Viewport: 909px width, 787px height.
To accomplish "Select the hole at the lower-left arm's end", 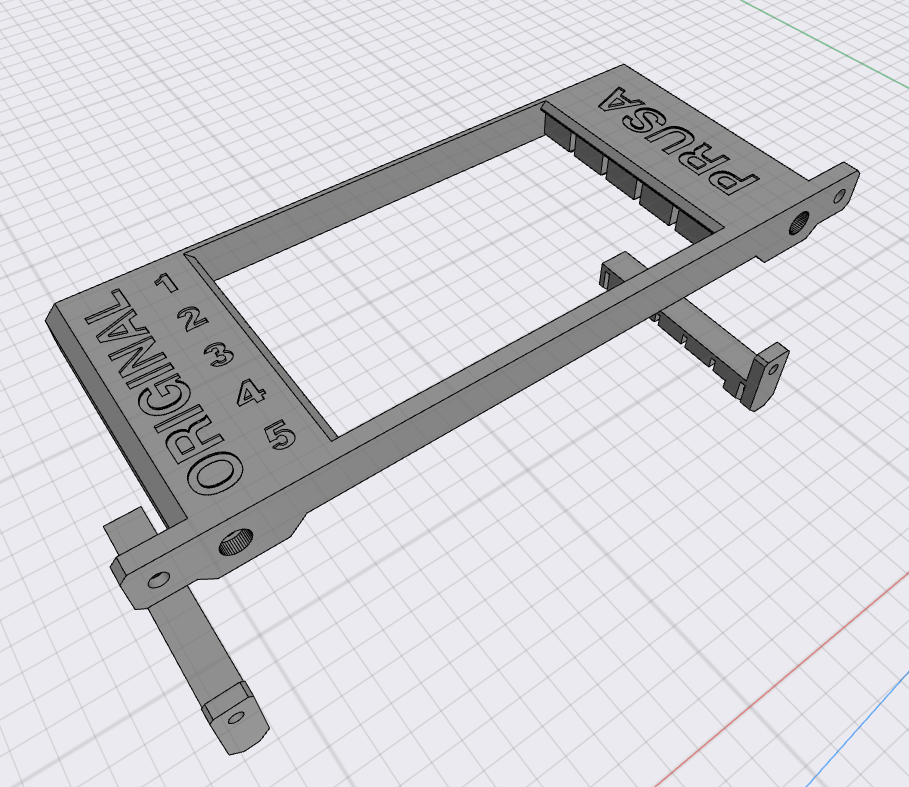I will click(236, 716).
